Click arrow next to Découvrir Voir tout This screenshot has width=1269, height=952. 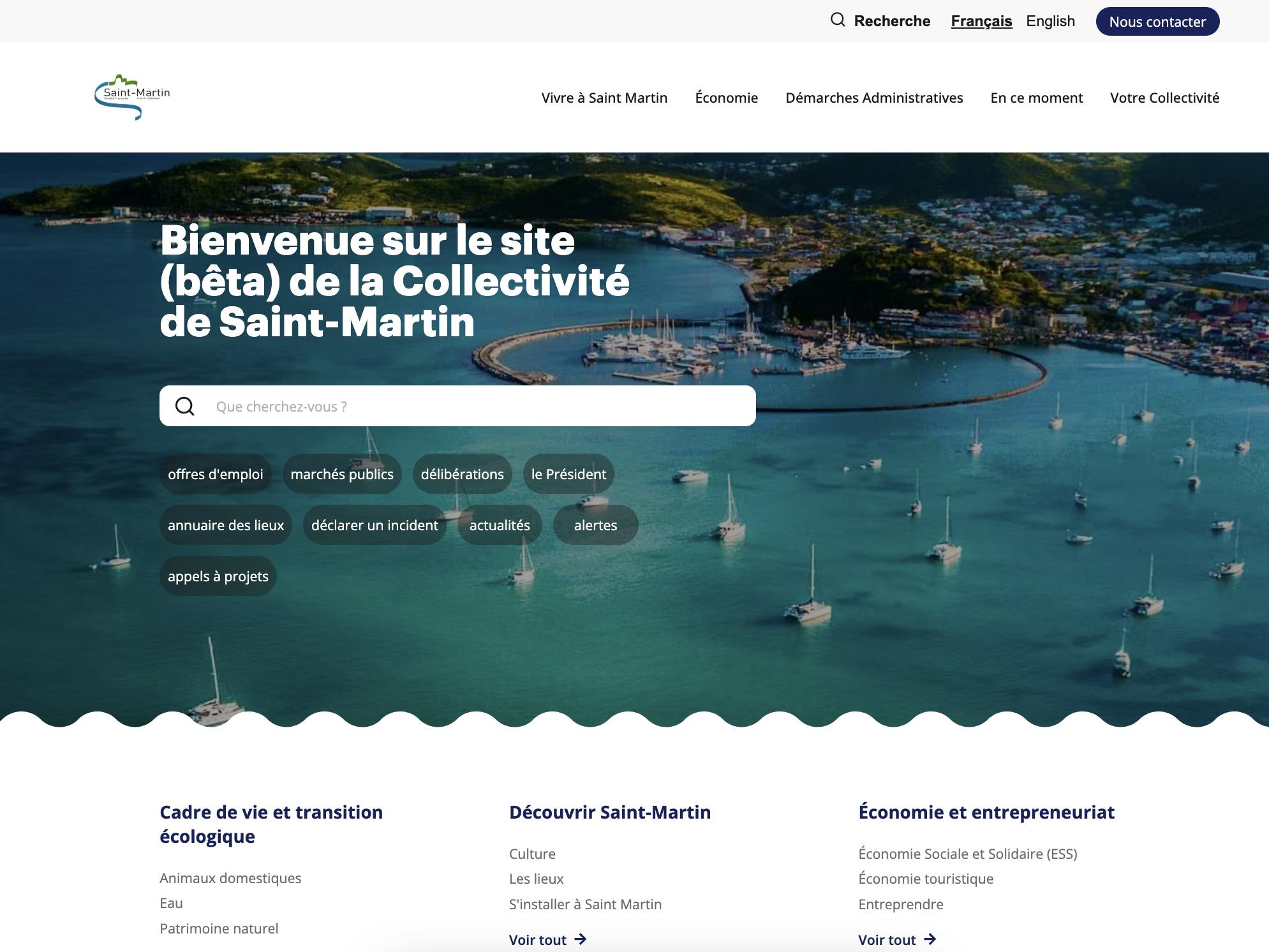[x=580, y=939]
